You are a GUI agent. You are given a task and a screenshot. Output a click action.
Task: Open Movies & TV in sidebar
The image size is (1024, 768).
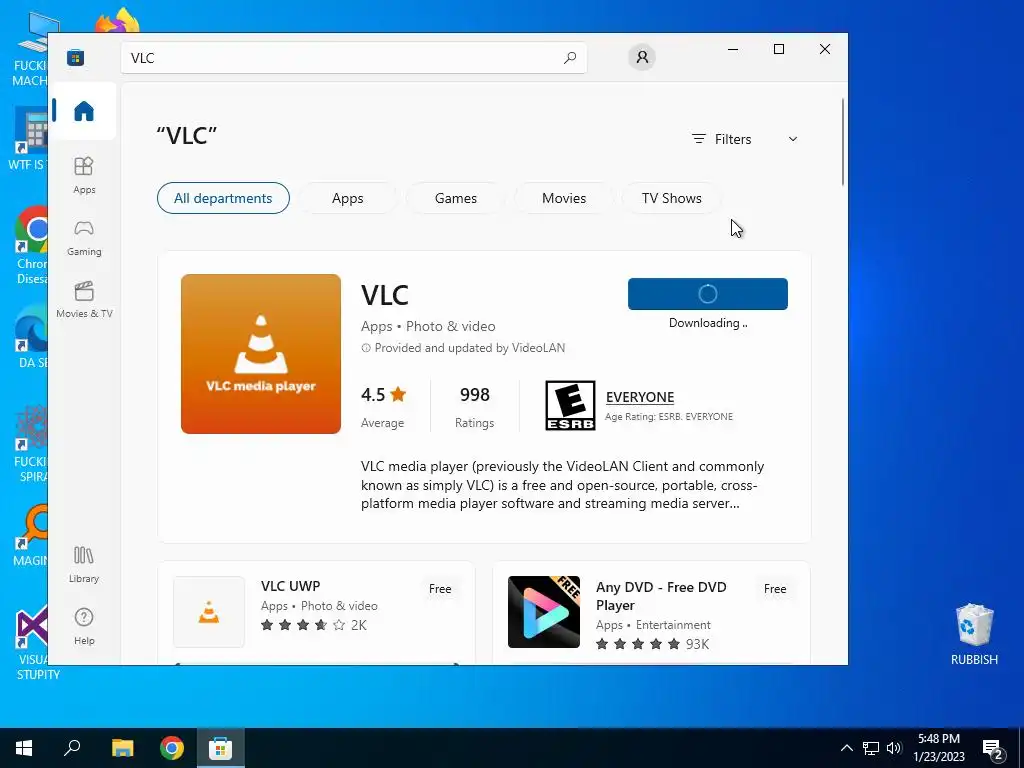coord(84,300)
